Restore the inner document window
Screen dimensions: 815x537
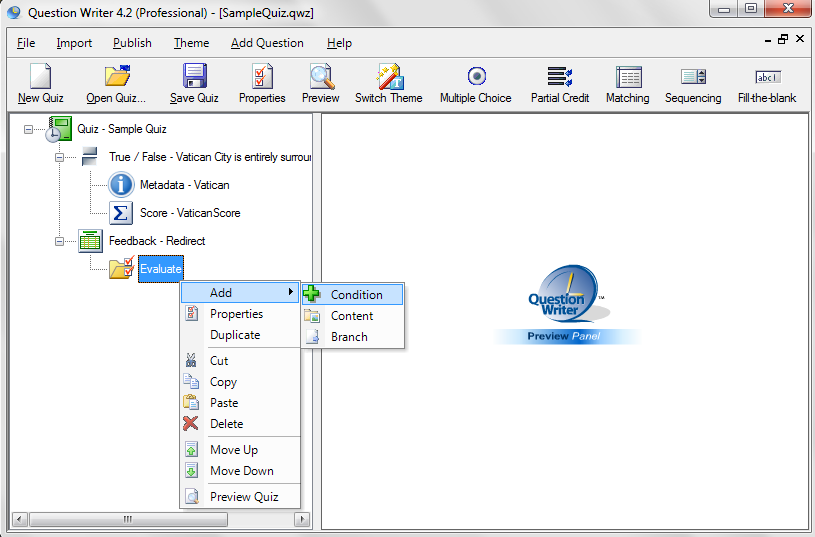click(x=783, y=39)
